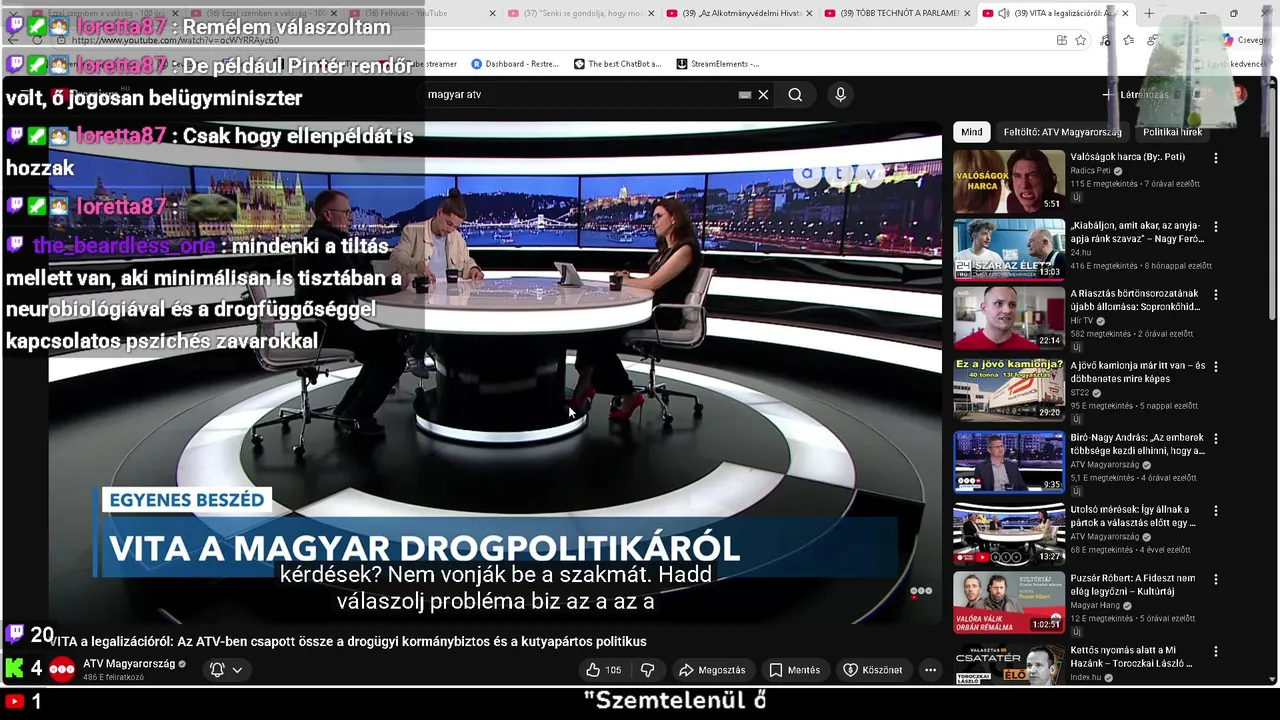1280x720 pixels.
Task: Save the video with Mentés
Action: click(795, 670)
